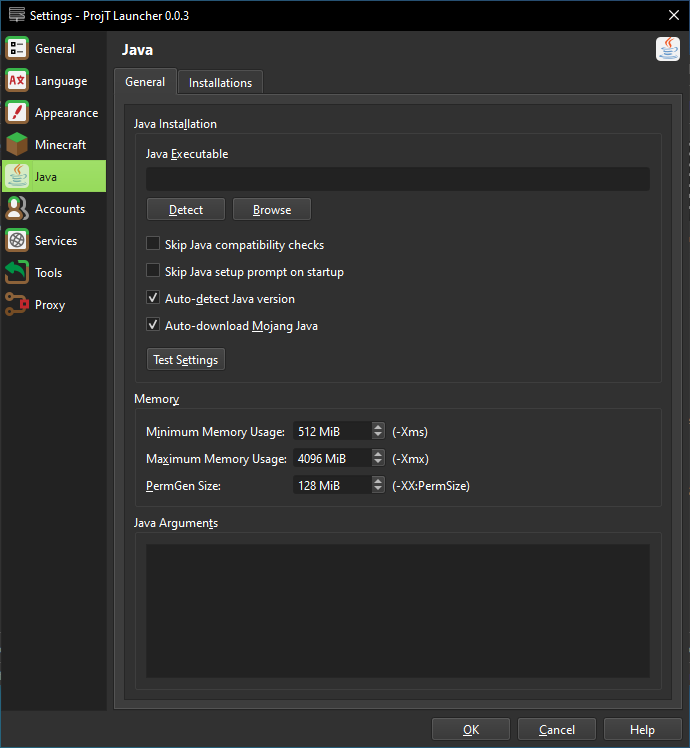
Task: Click the Services globe icon
Action: click(x=17, y=240)
